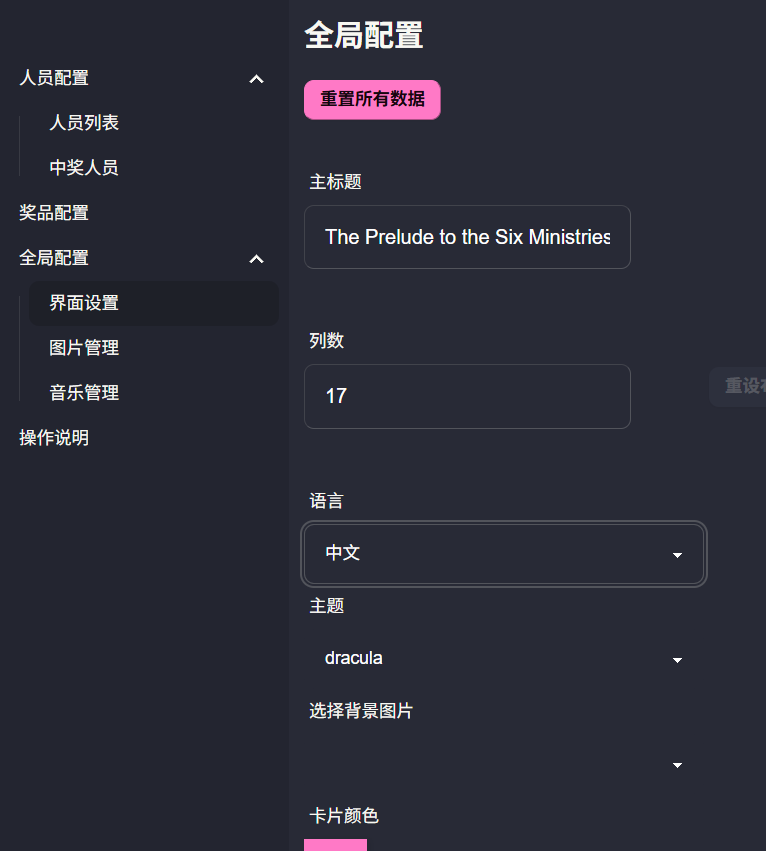Open the dracula theme dropdown
Image resolution: width=766 pixels, height=851 pixels.
pyautogui.click(x=504, y=659)
